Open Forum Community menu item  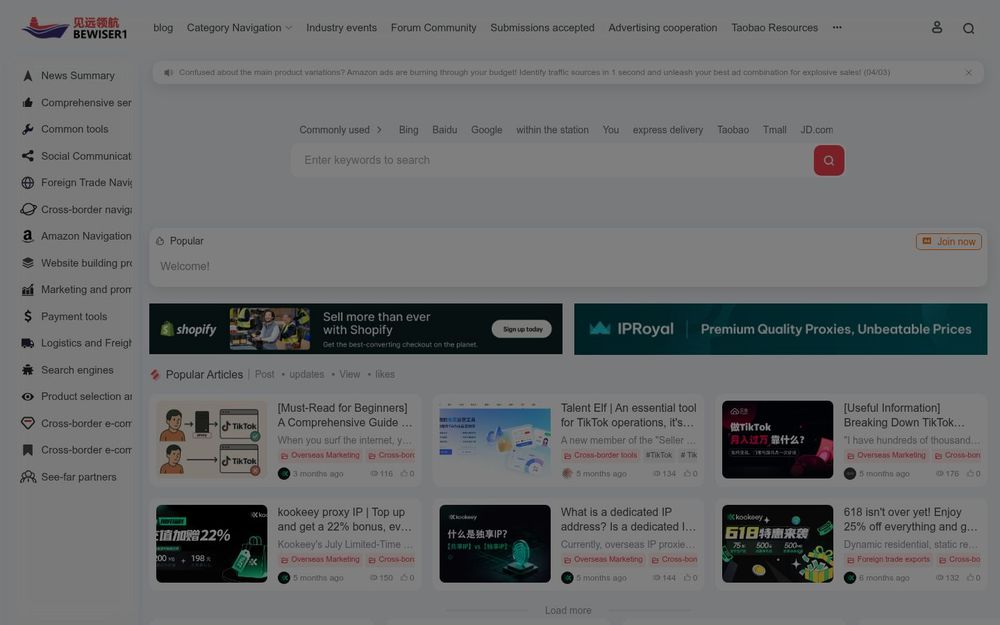tap(433, 28)
